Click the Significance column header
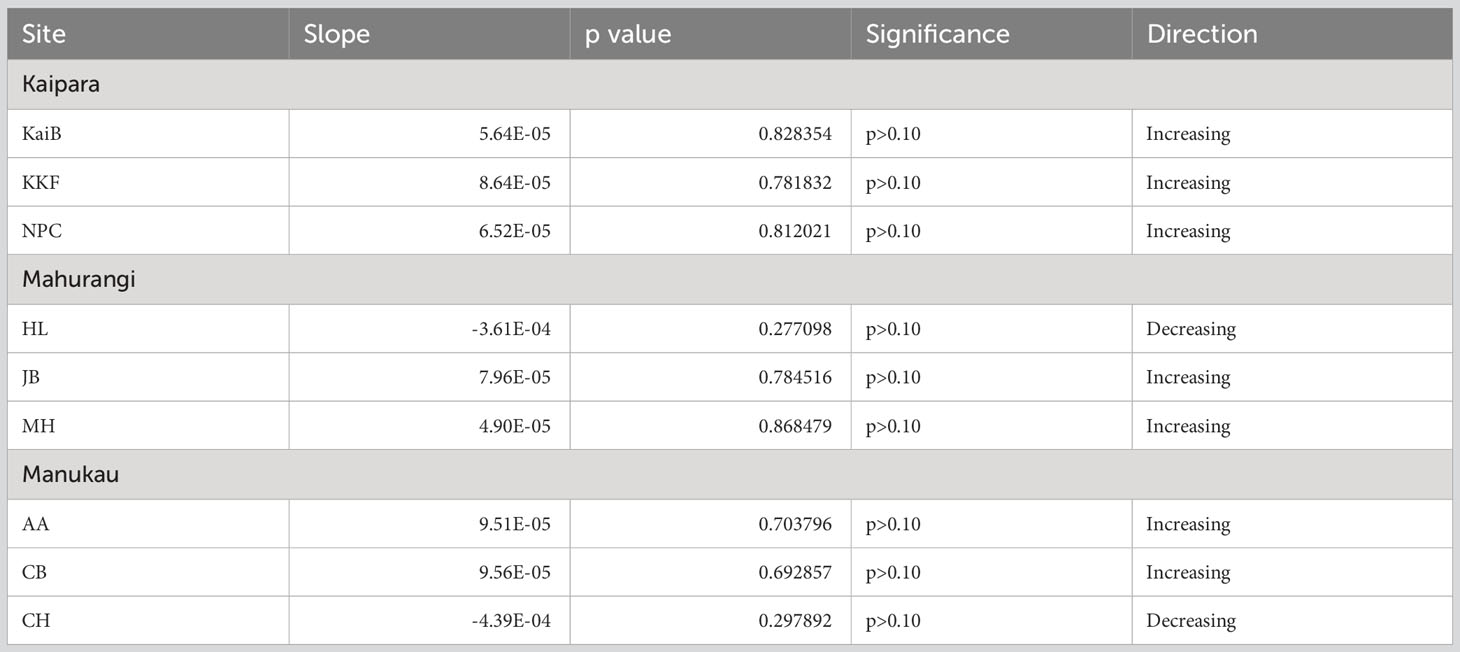1460x652 pixels. (991, 34)
